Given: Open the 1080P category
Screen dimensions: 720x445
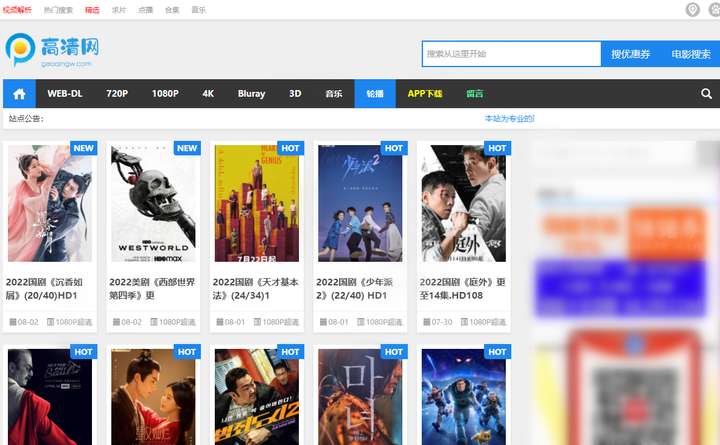Looking at the screenshot, I should (165, 94).
